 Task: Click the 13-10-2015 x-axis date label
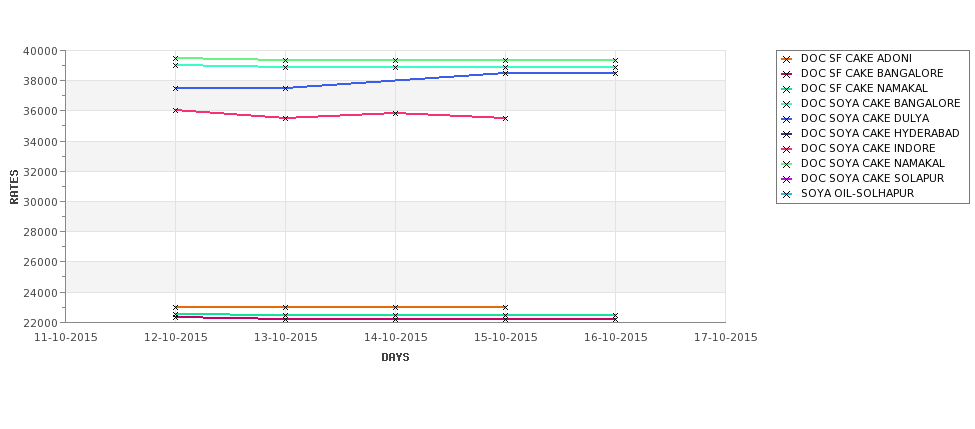285,338
